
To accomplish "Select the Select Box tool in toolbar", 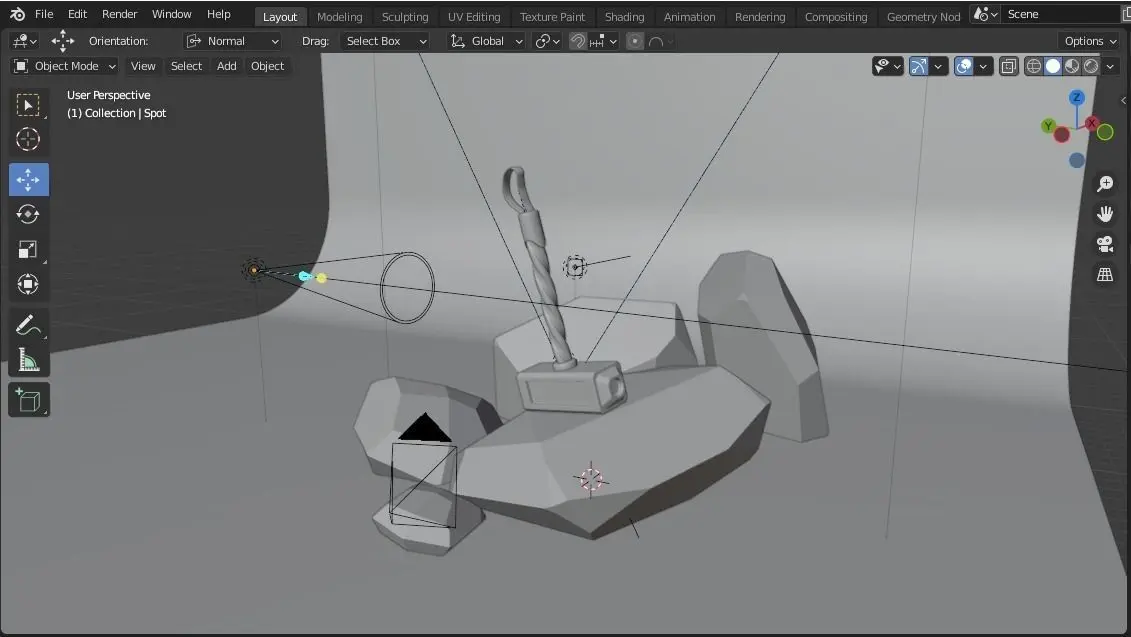I will tap(28, 105).
